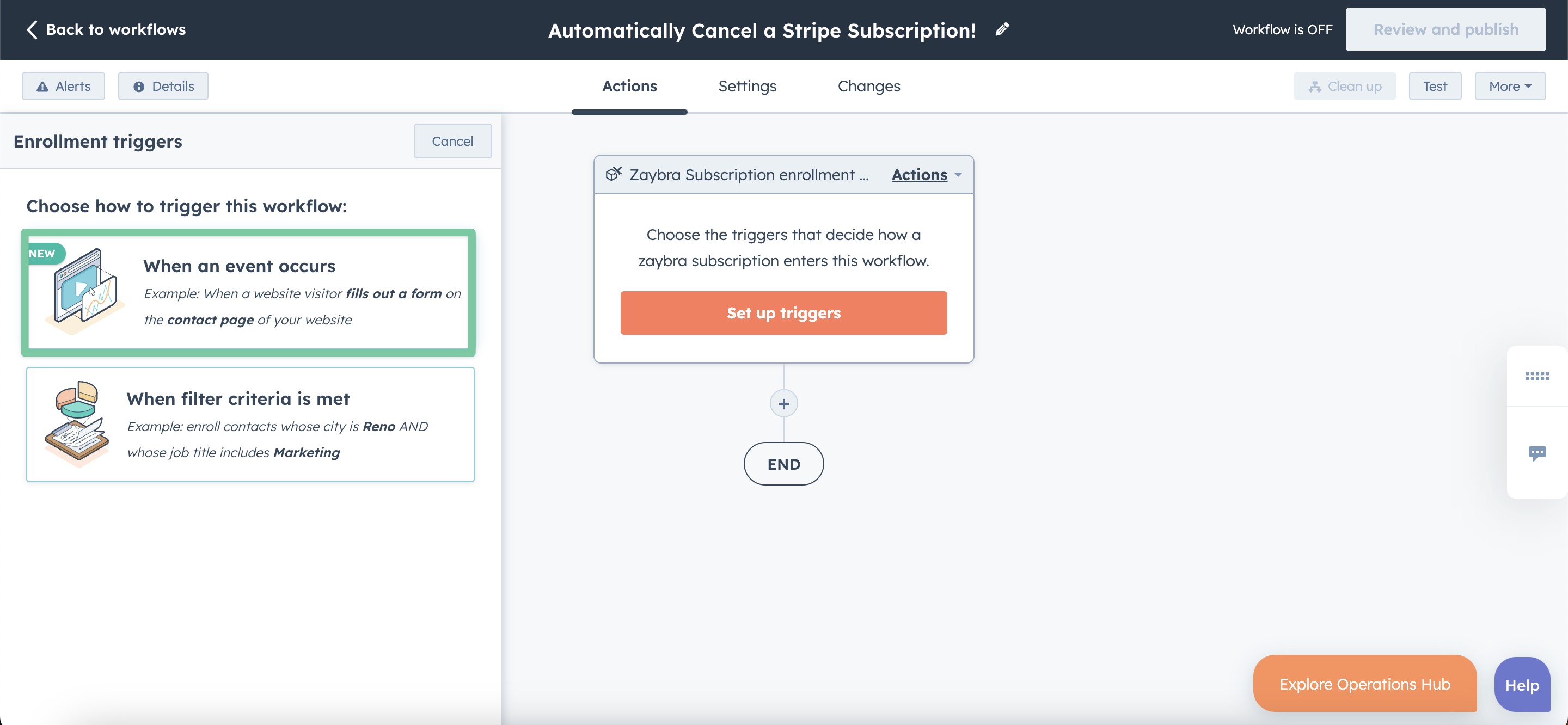Click the plus icon to add action
The image size is (1568, 725).
pos(783,403)
